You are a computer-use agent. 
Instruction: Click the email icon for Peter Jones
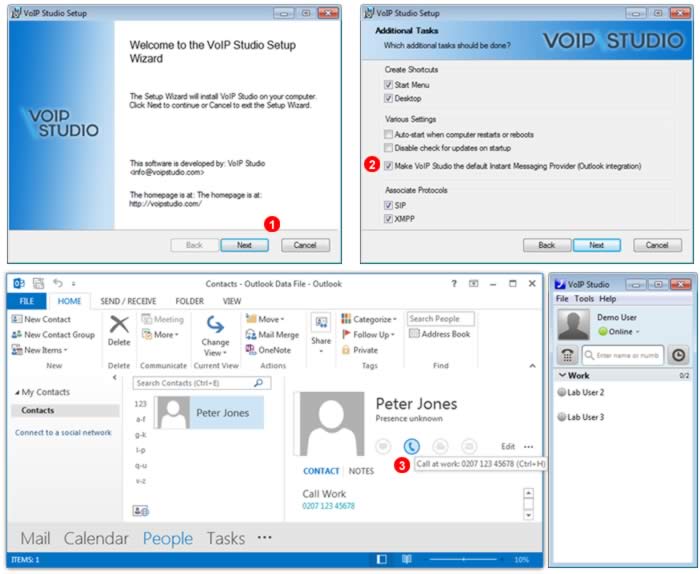(469, 446)
